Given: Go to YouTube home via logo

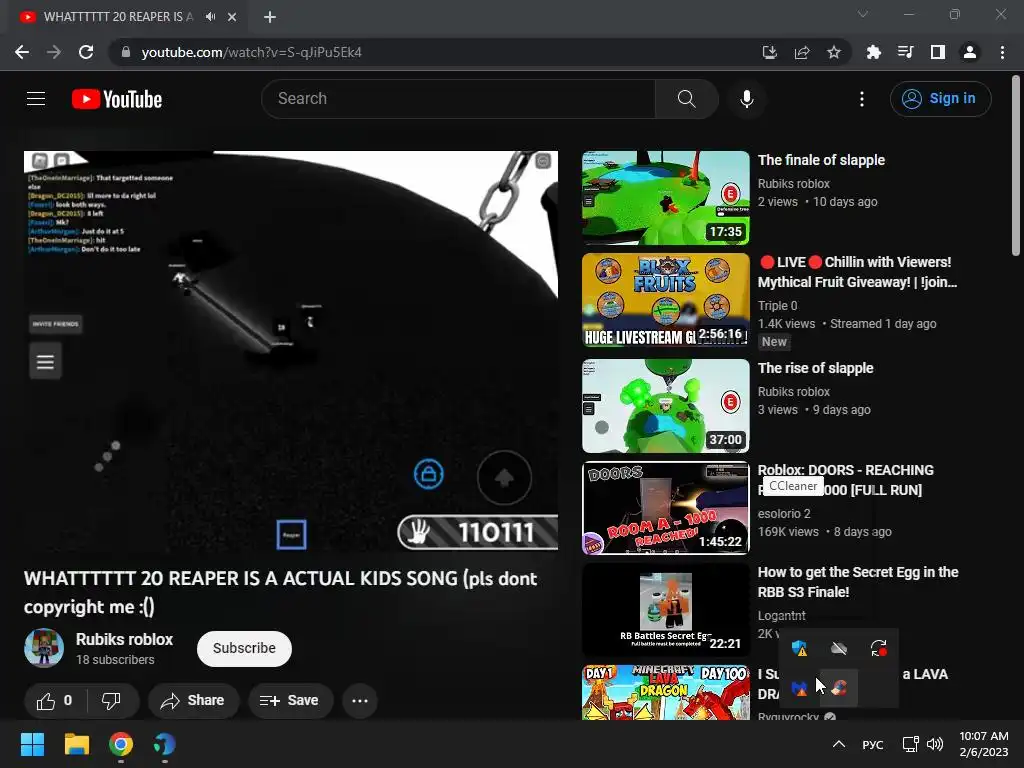Looking at the screenshot, I should tap(117, 99).
